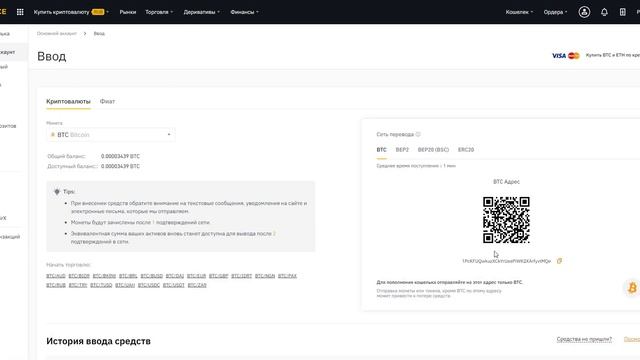
Task: Copy the BTC deposit address
Action: (559, 261)
